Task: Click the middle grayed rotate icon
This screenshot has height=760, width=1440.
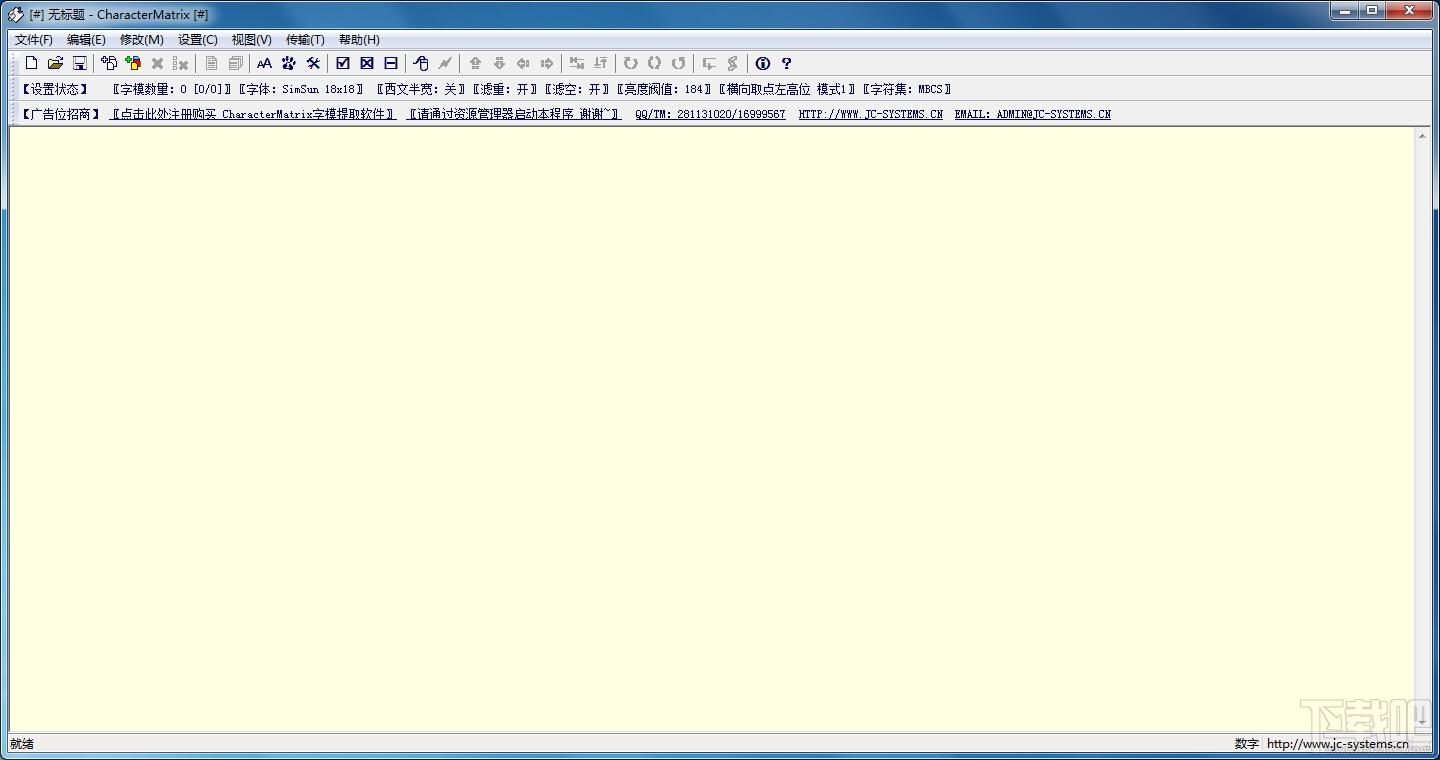Action: click(x=654, y=63)
